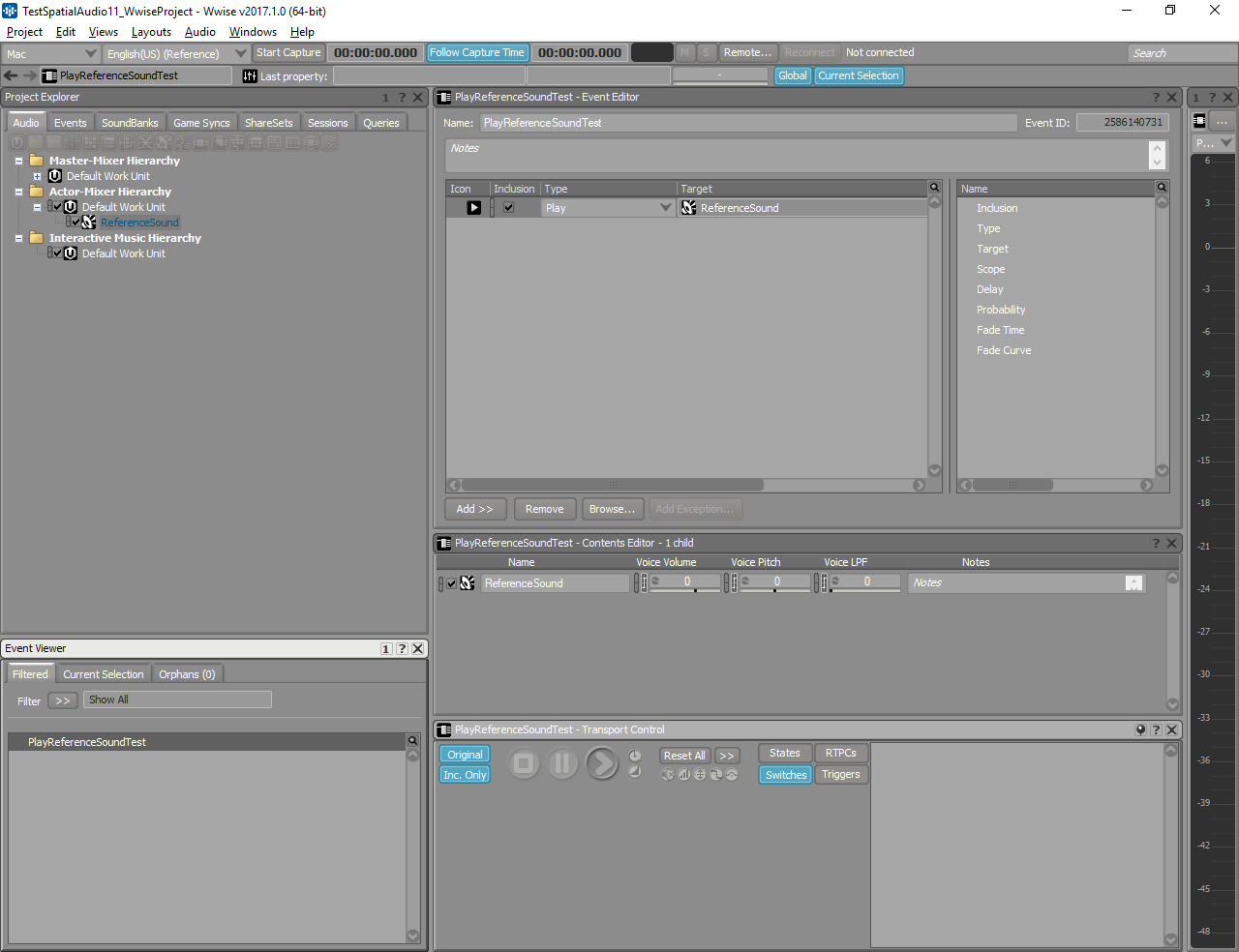
Task: Click the Start Capture button
Action: 288,53
